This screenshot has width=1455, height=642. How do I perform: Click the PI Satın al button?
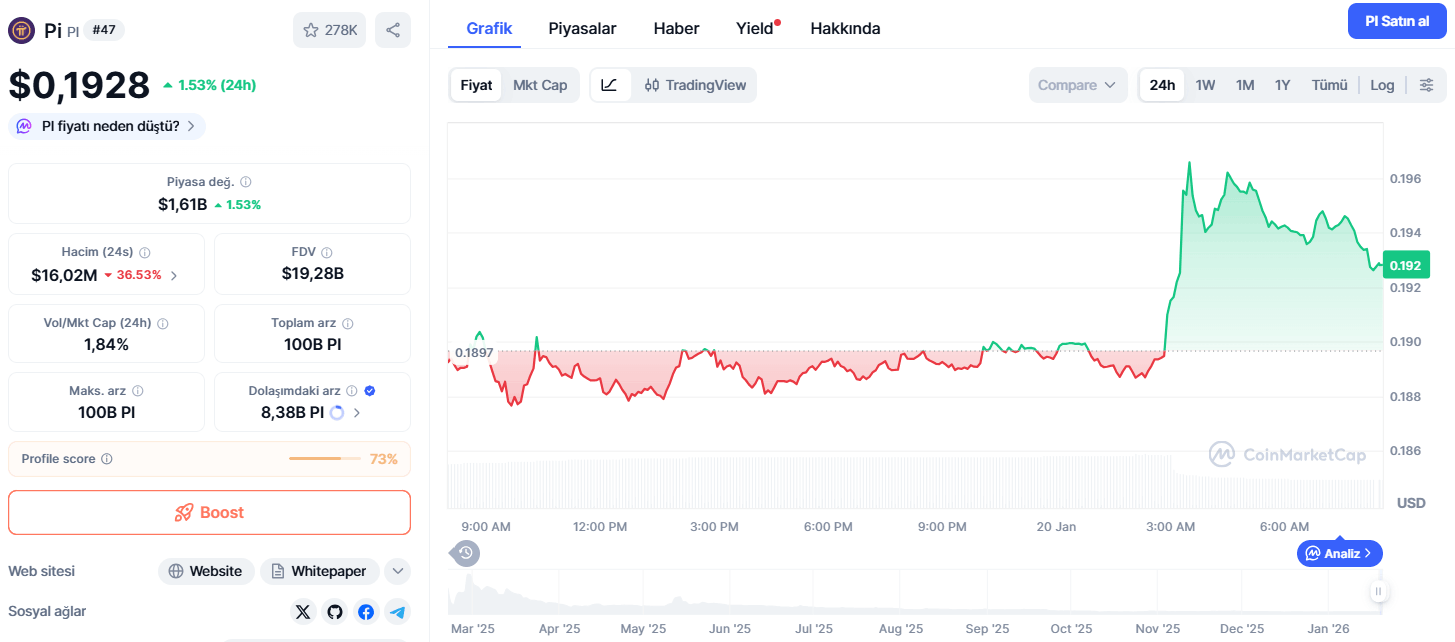(x=1397, y=21)
